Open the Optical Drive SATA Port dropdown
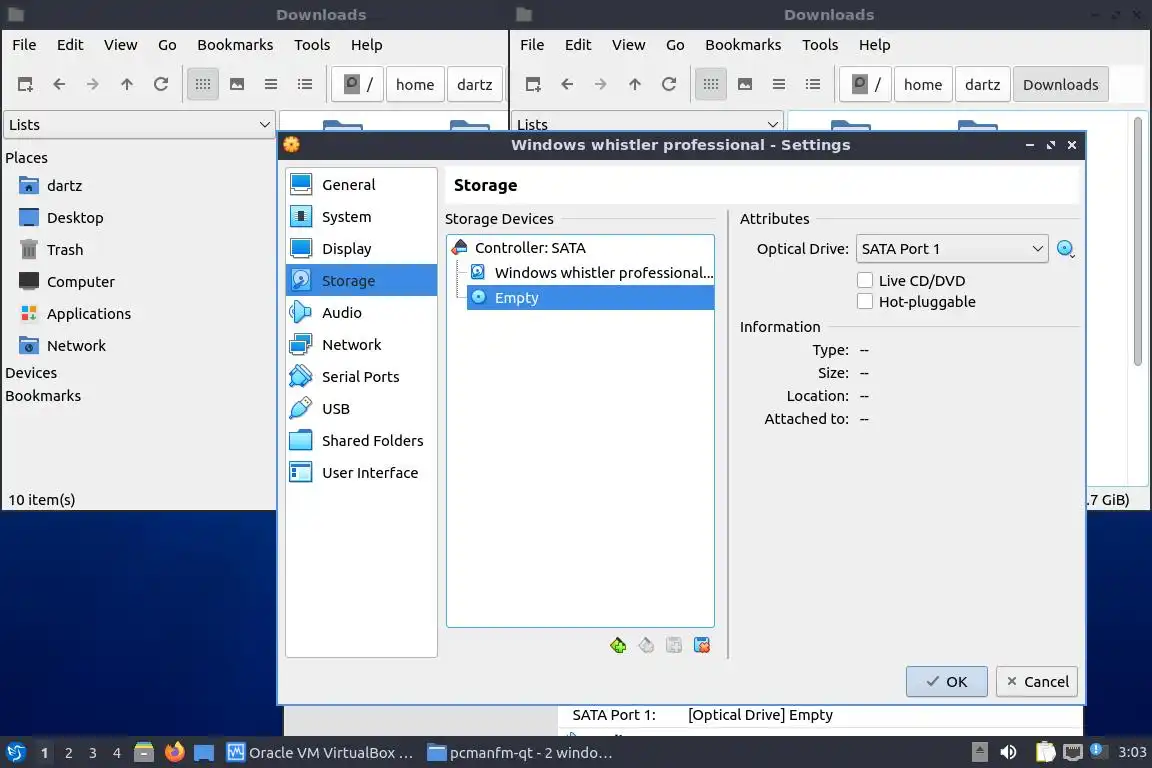 pos(951,249)
